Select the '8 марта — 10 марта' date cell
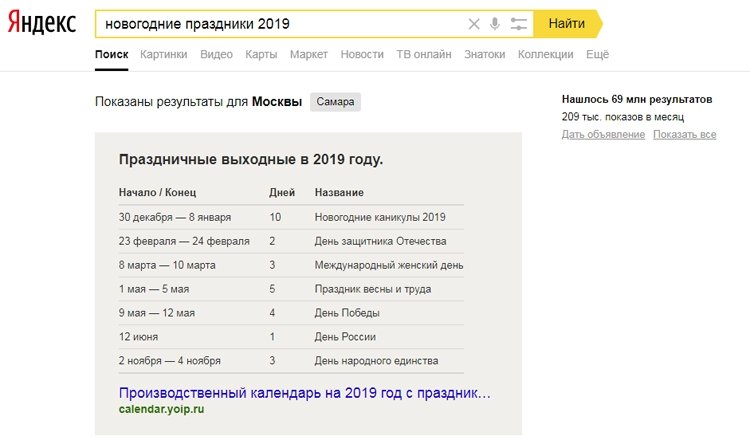Viewport: 750px width, 444px height. pyautogui.click(x=167, y=265)
